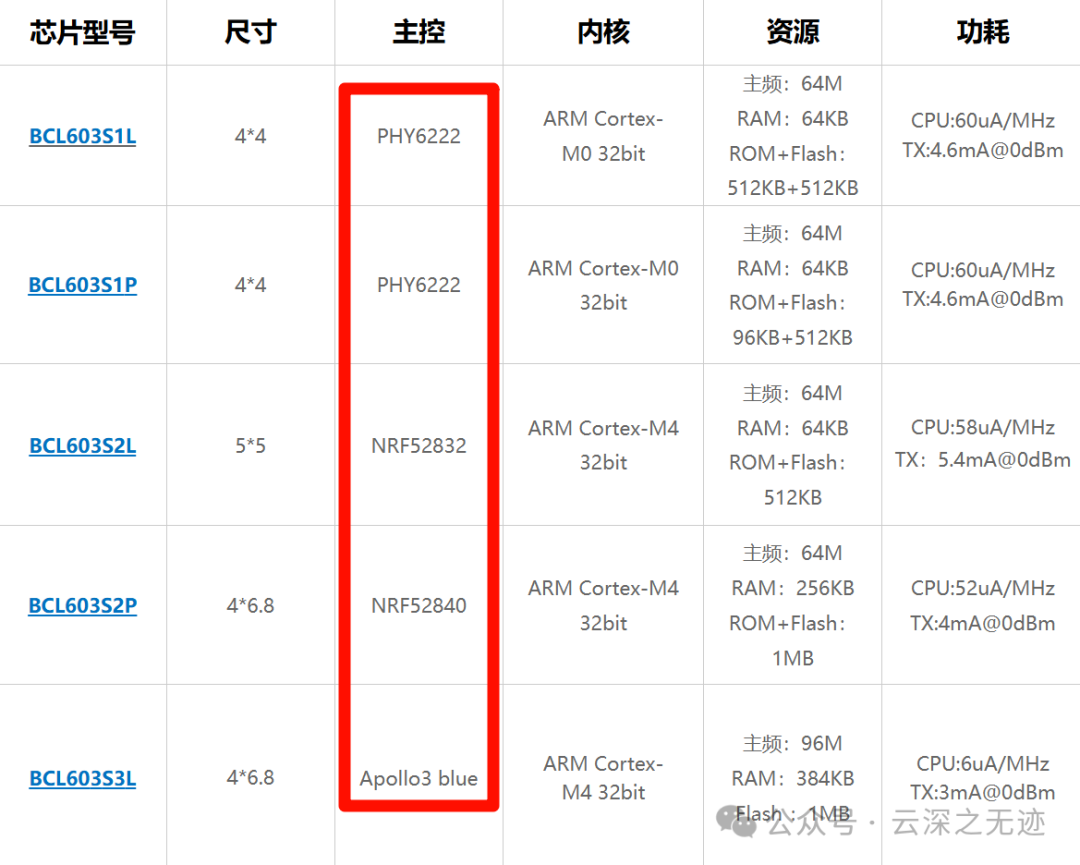Click PHY6222 in the BCL603S1L row
Image resolution: width=1080 pixels, height=865 pixels.
[419, 136]
